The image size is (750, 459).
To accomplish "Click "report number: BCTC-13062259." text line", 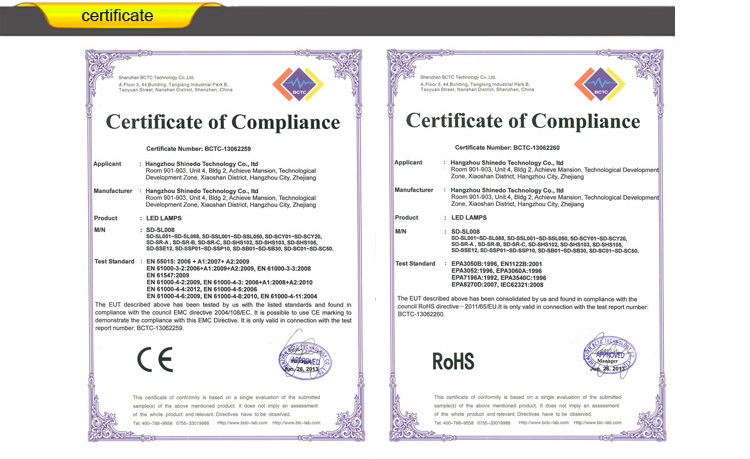I will click(x=139, y=328).
